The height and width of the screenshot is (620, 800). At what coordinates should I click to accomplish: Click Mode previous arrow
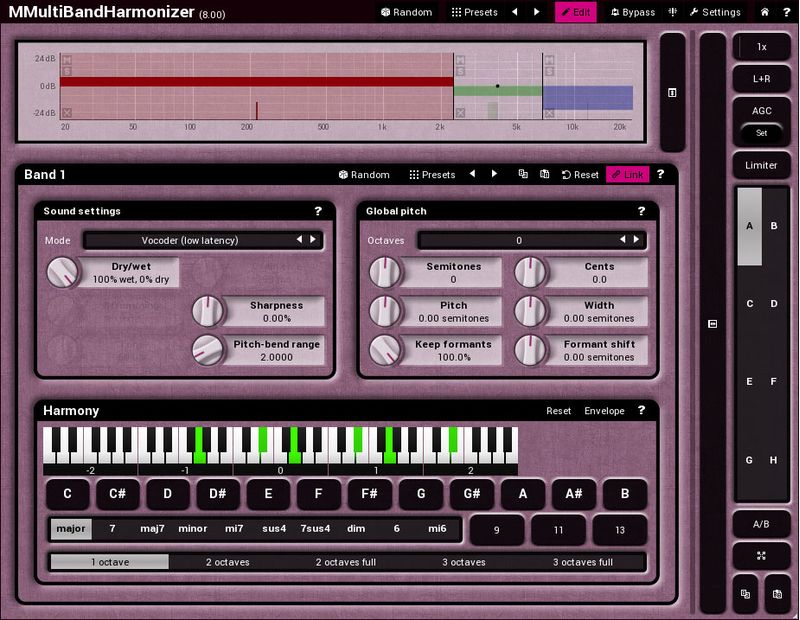click(299, 239)
